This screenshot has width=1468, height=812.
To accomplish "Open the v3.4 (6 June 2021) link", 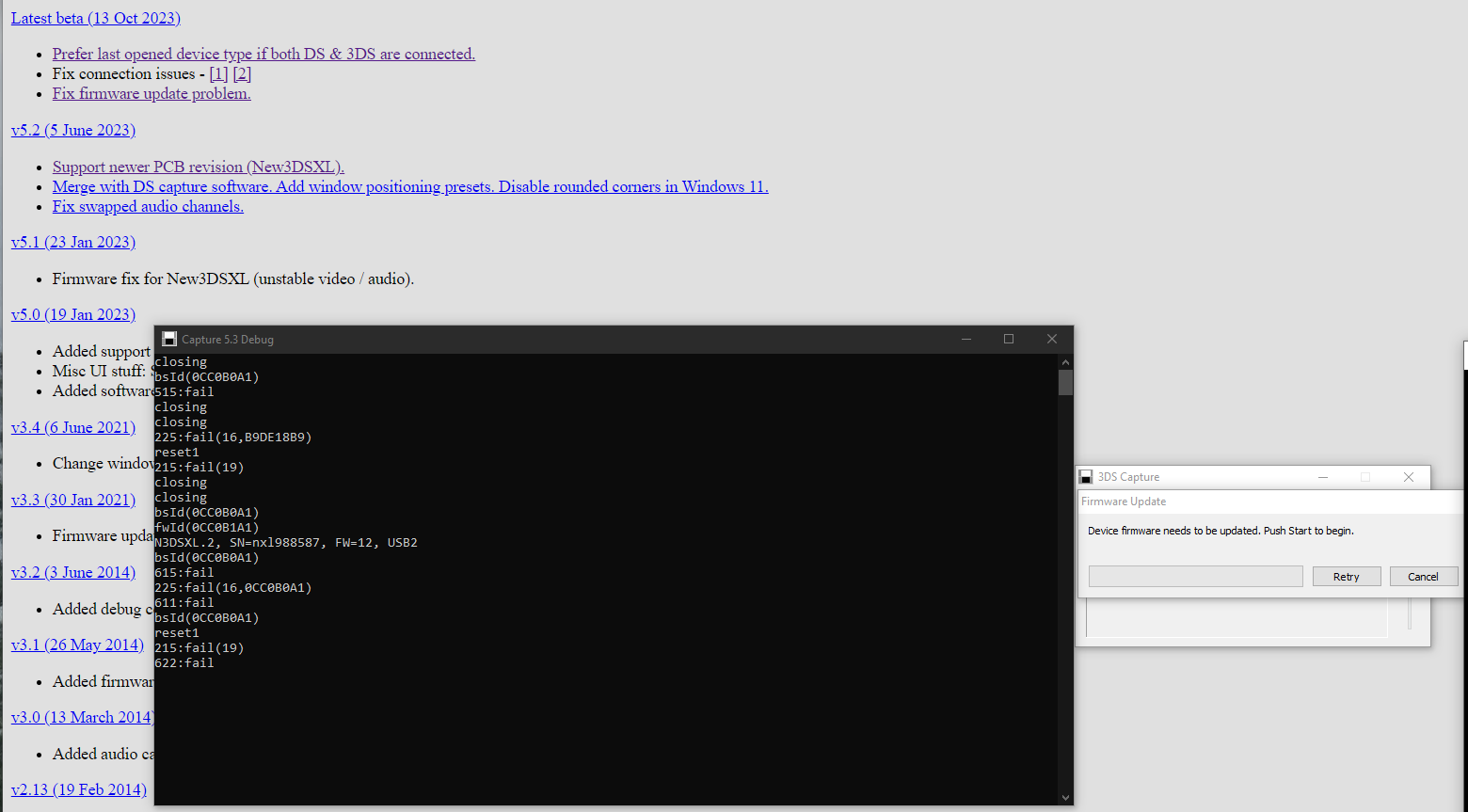I will coord(73,427).
